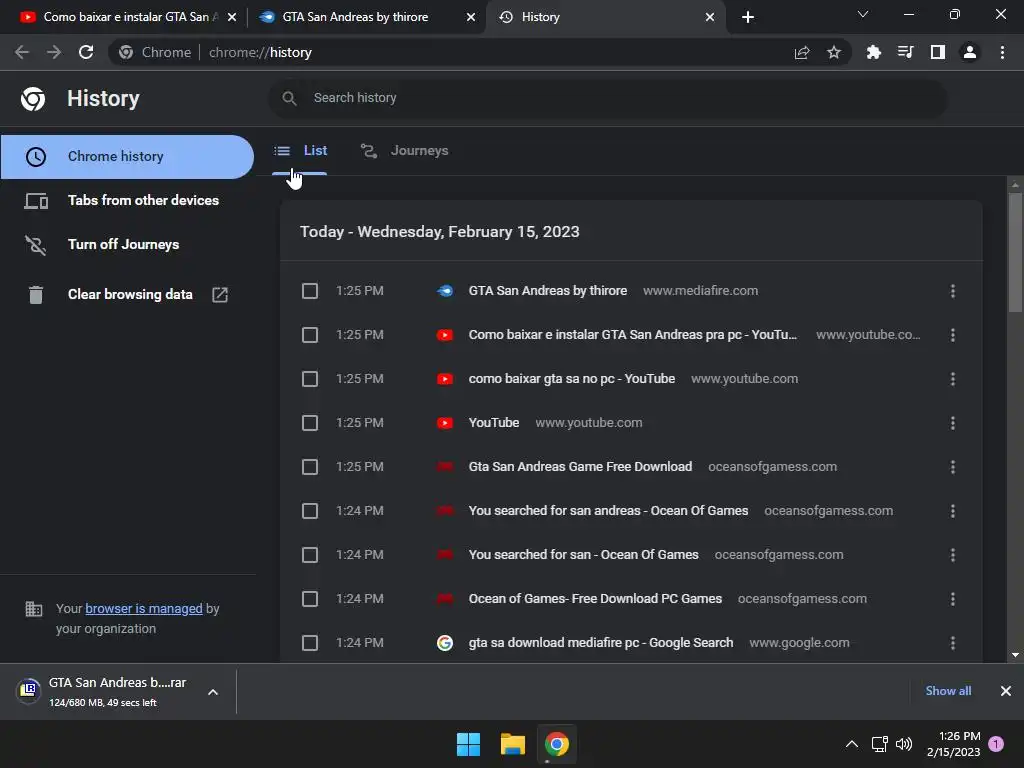The height and width of the screenshot is (768, 1024).
Task: Open actions menu for 'You searched for san andreas'
Action: pyautogui.click(x=953, y=511)
